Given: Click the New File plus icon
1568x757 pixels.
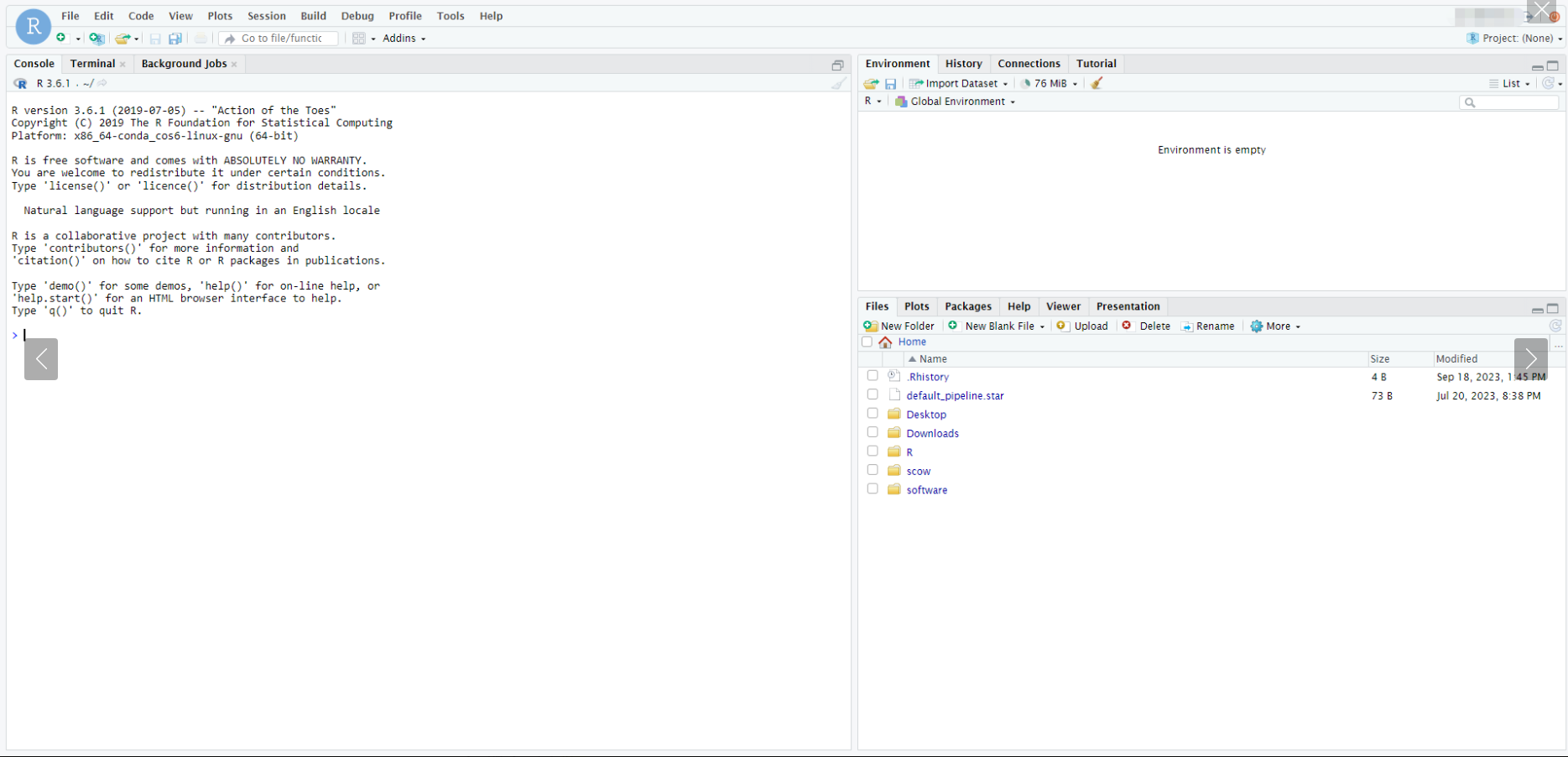Looking at the screenshot, I should pos(61,39).
